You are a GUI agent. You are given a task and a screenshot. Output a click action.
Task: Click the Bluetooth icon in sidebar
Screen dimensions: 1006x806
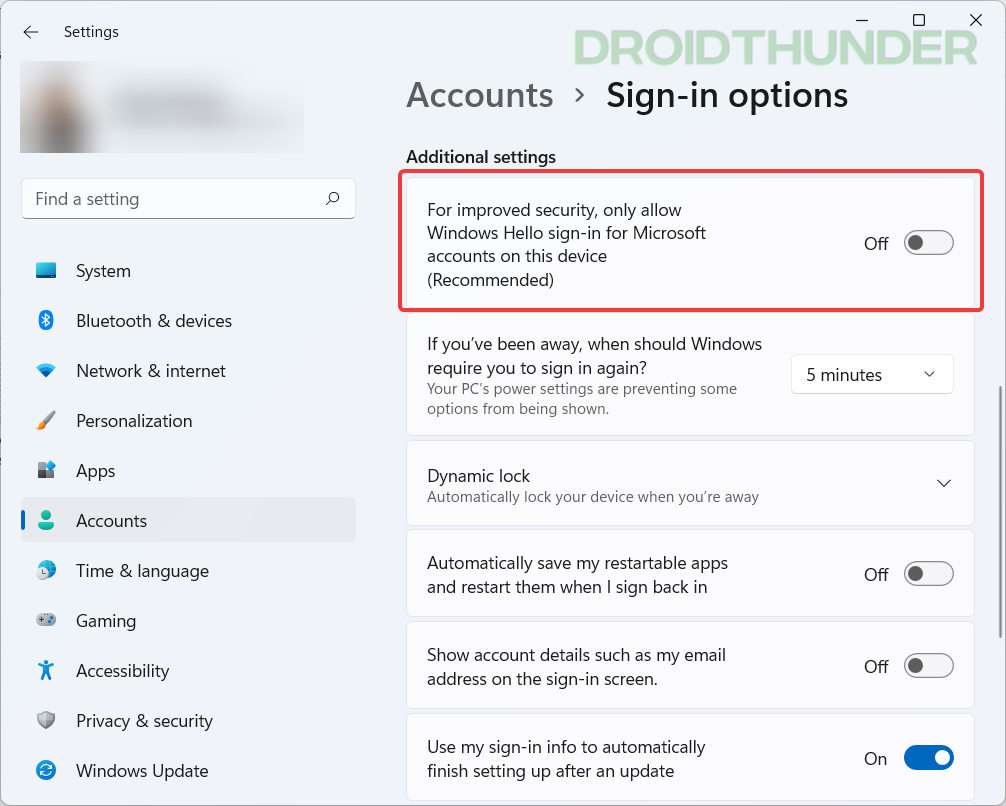46,320
